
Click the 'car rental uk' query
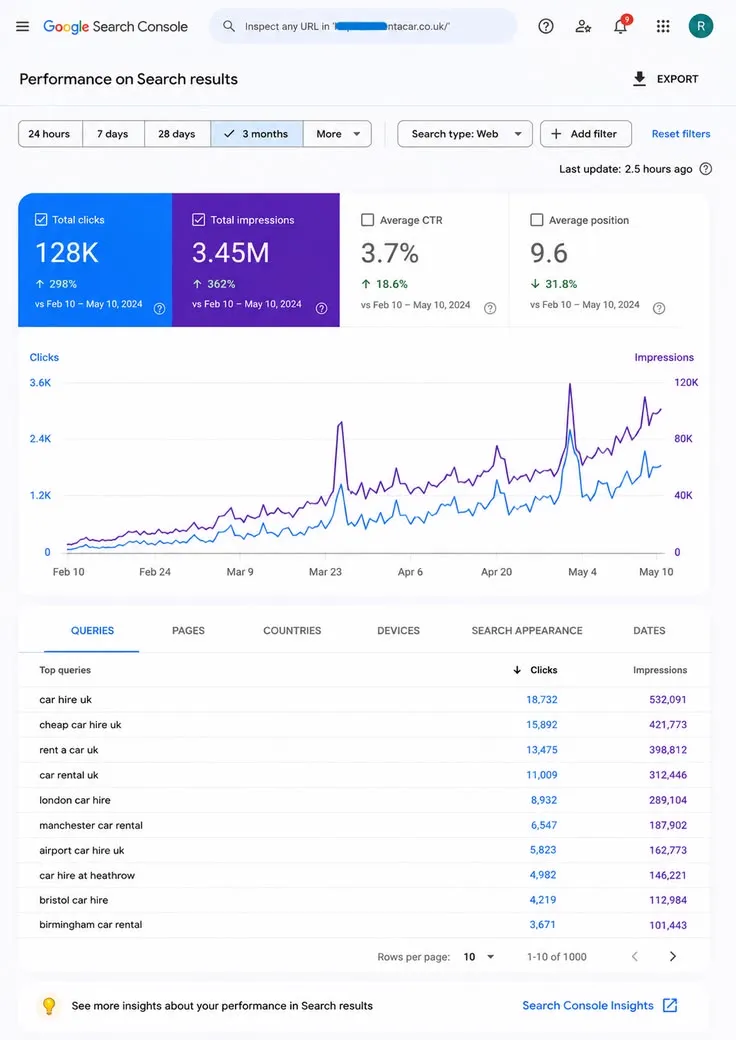[69, 775]
